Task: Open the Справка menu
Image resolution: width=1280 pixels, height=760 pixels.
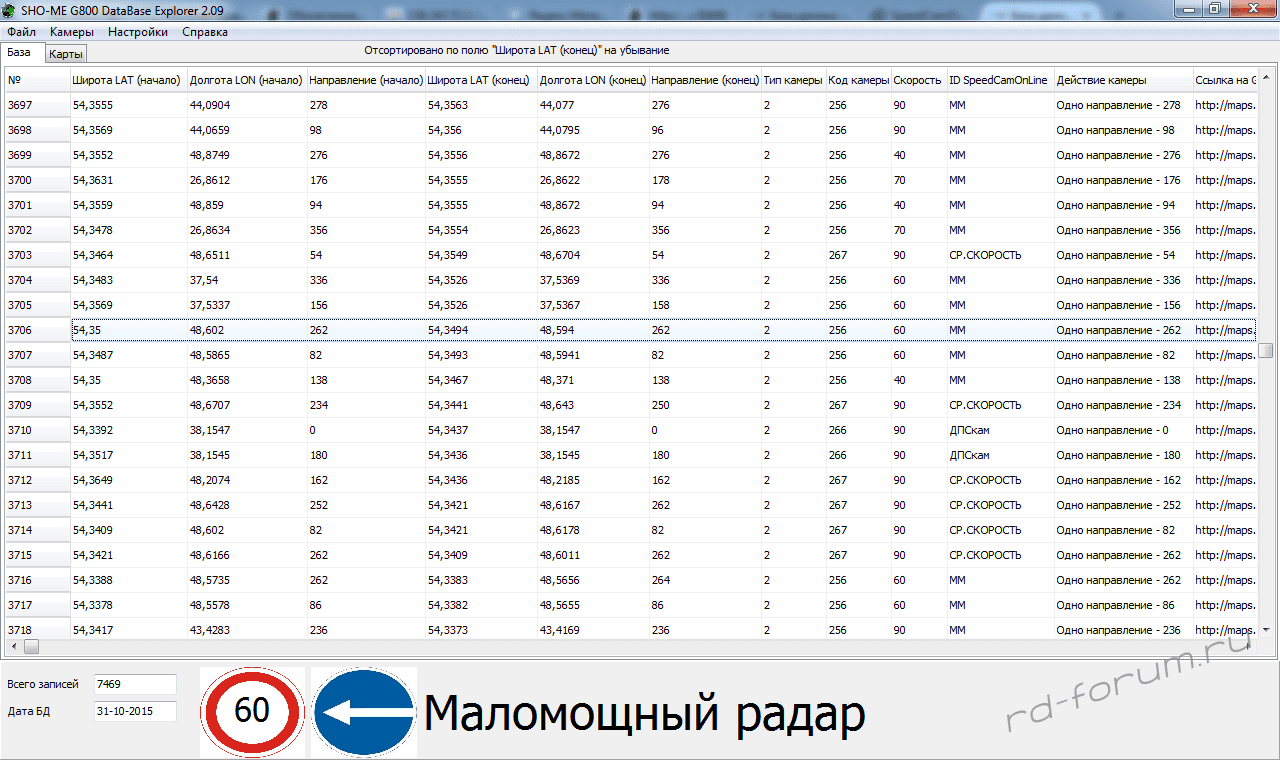Action: click(x=205, y=32)
